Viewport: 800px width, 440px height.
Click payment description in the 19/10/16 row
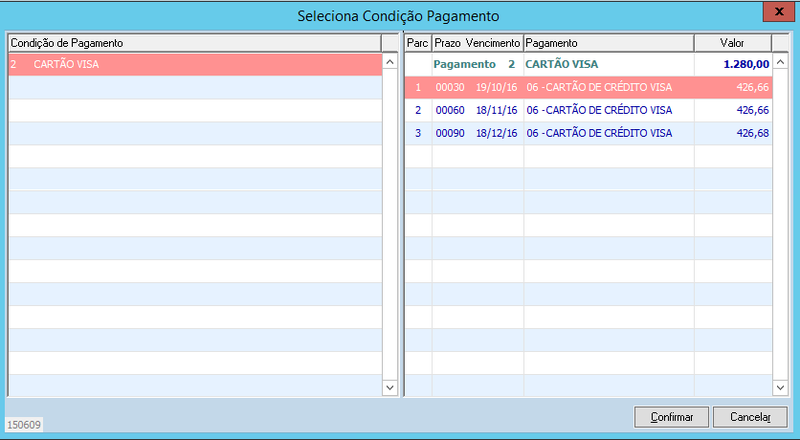click(599, 87)
